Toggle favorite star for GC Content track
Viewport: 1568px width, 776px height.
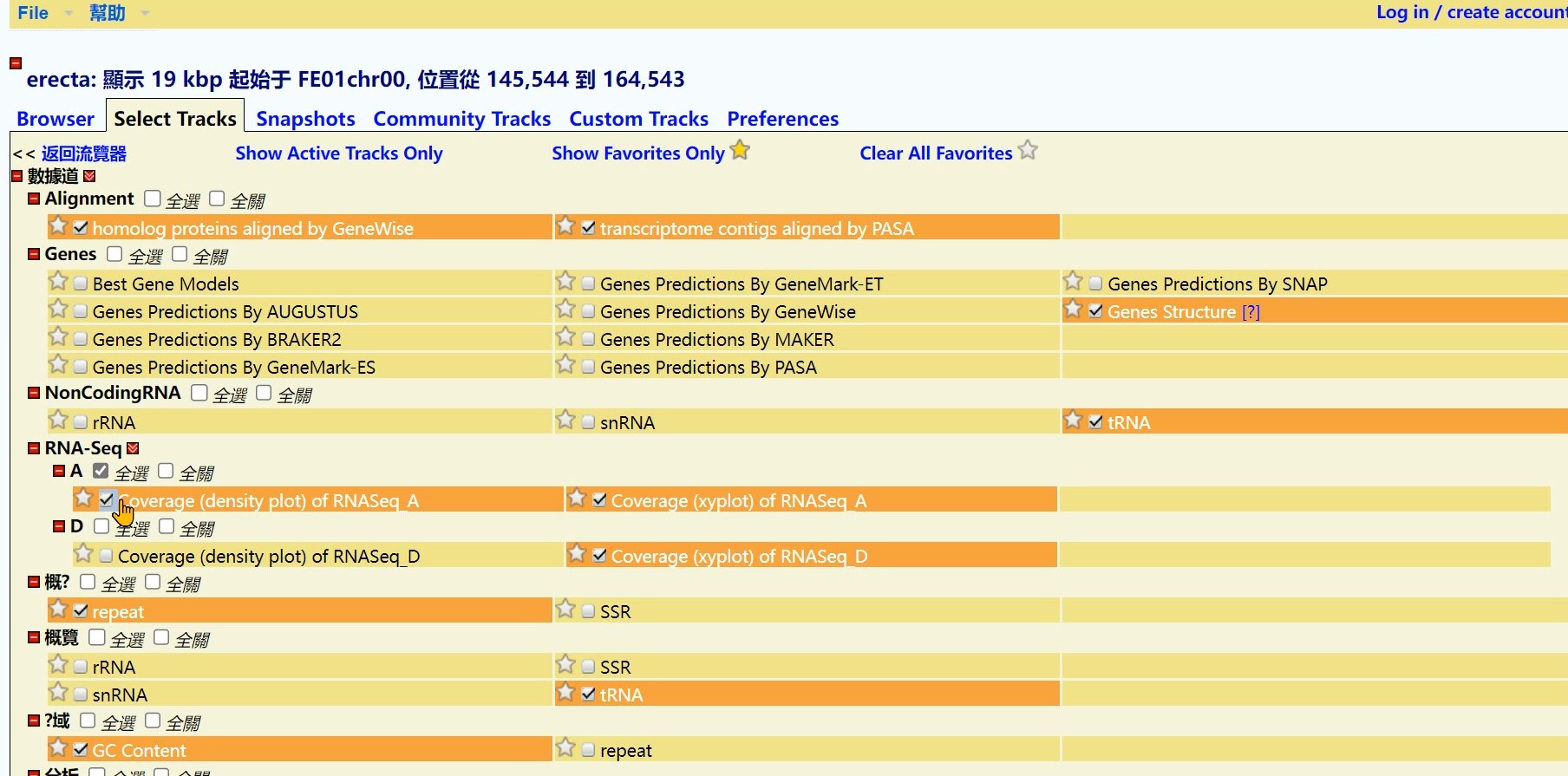[x=58, y=748]
